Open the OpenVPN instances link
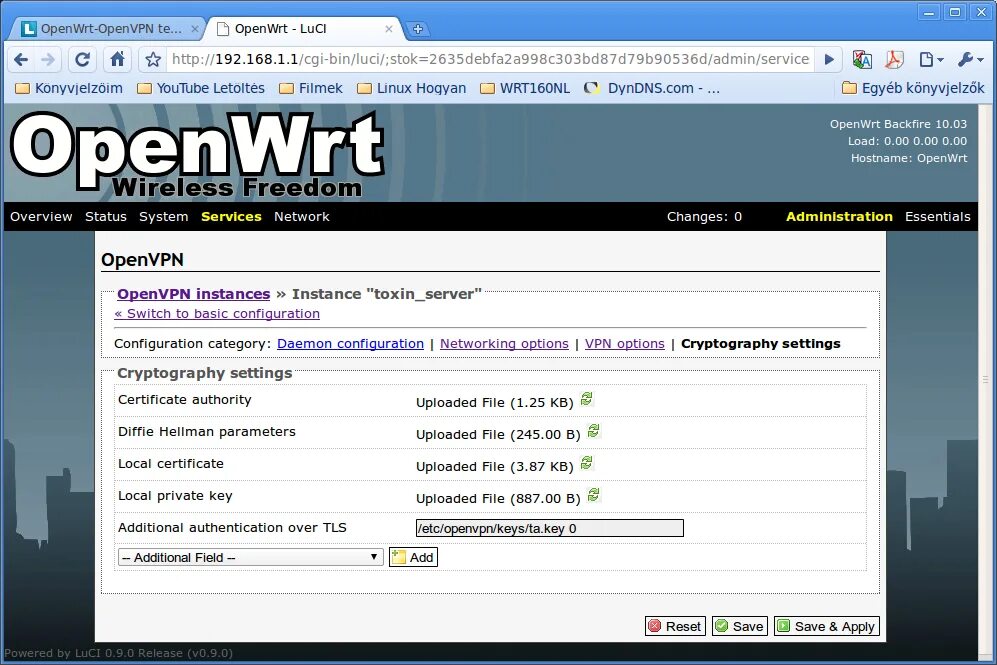Image resolution: width=997 pixels, height=665 pixels. pyautogui.click(x=194, y=294)
